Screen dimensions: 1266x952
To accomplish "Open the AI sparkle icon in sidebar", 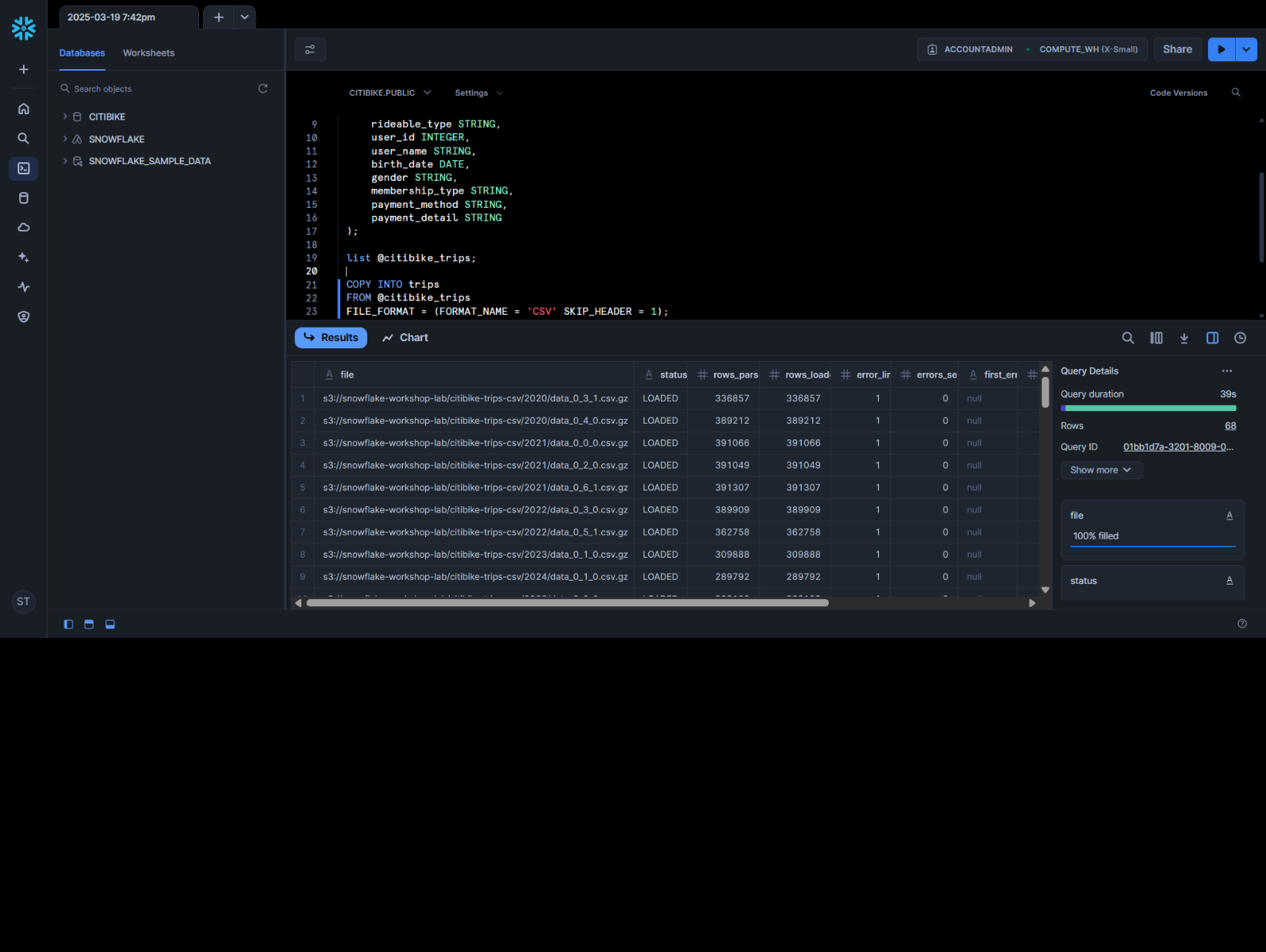I will coord(24,257).
